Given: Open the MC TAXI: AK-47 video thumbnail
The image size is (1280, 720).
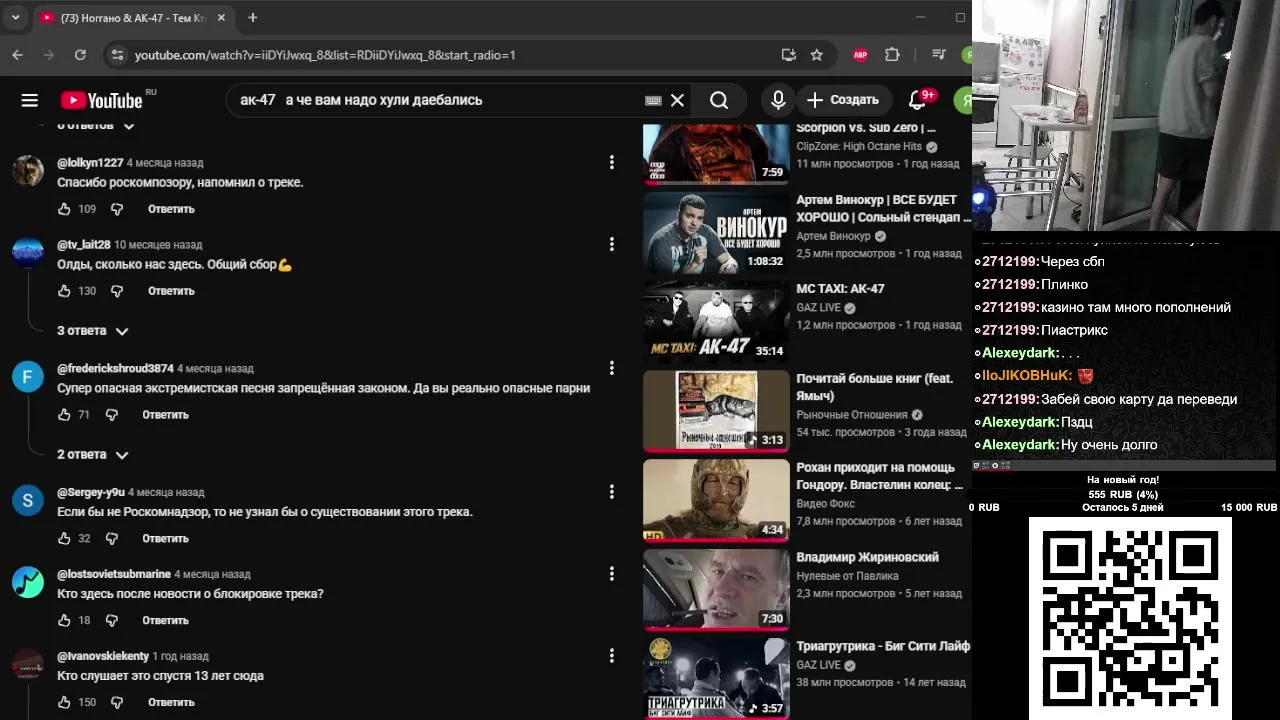Looking at the screenshot, I should tap(716, 322).
